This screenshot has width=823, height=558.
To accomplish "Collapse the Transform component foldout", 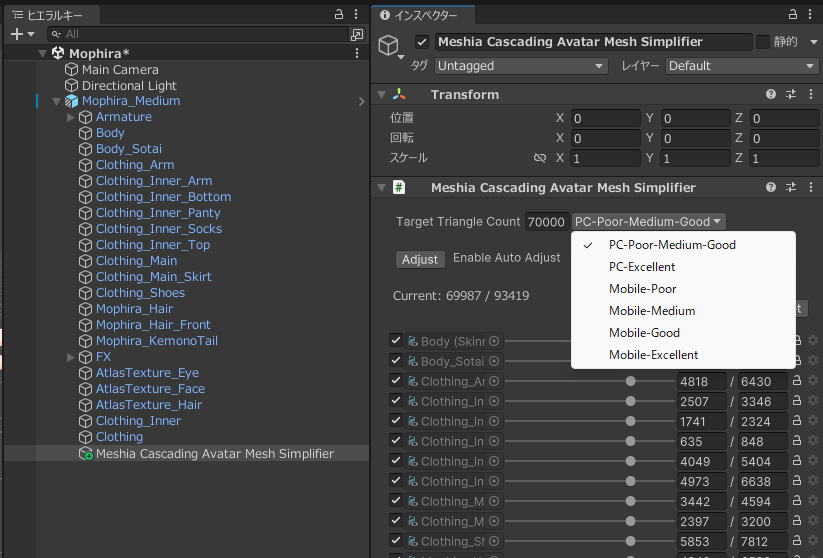I will coord(382,94).
